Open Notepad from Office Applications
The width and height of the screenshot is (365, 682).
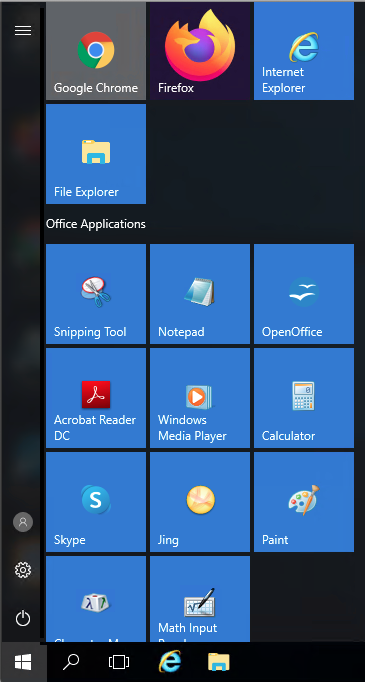pyautogui.click(x=200, y=294)
